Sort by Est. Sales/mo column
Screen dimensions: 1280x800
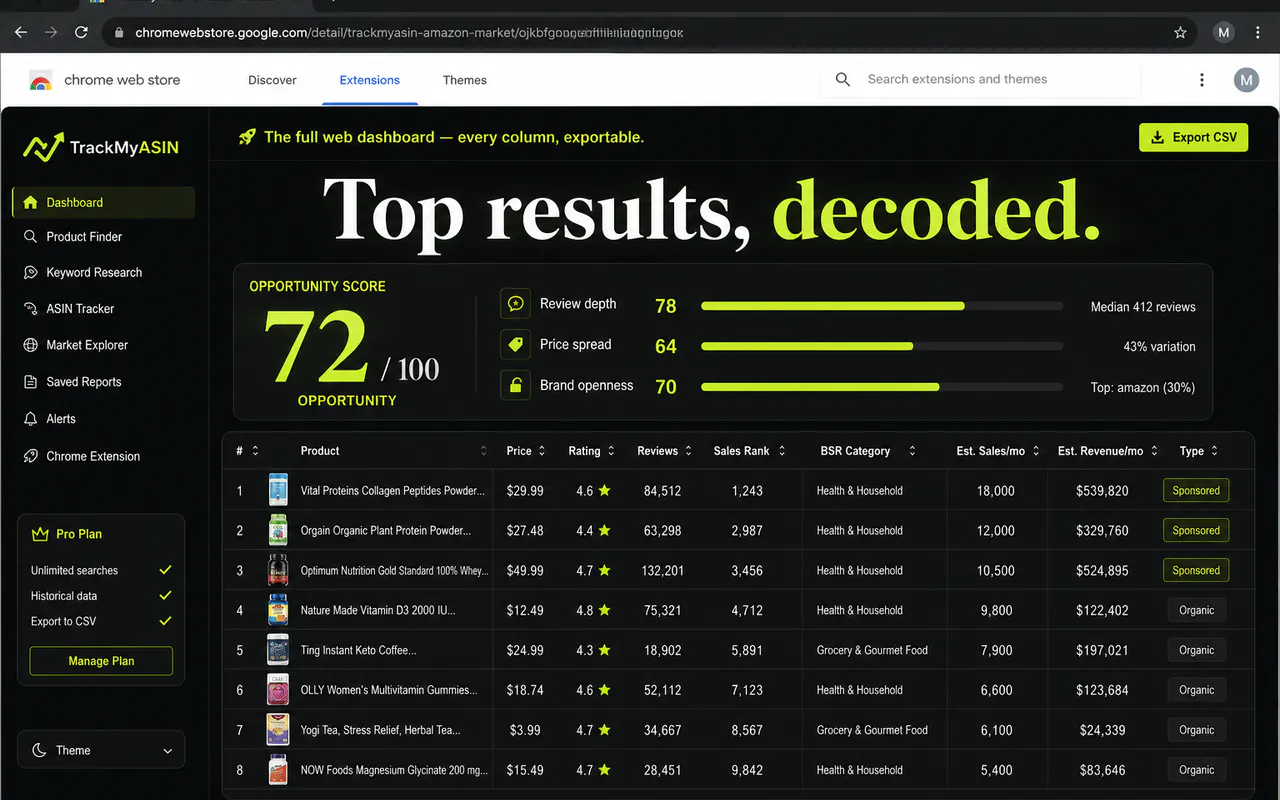click(1036, 451)
